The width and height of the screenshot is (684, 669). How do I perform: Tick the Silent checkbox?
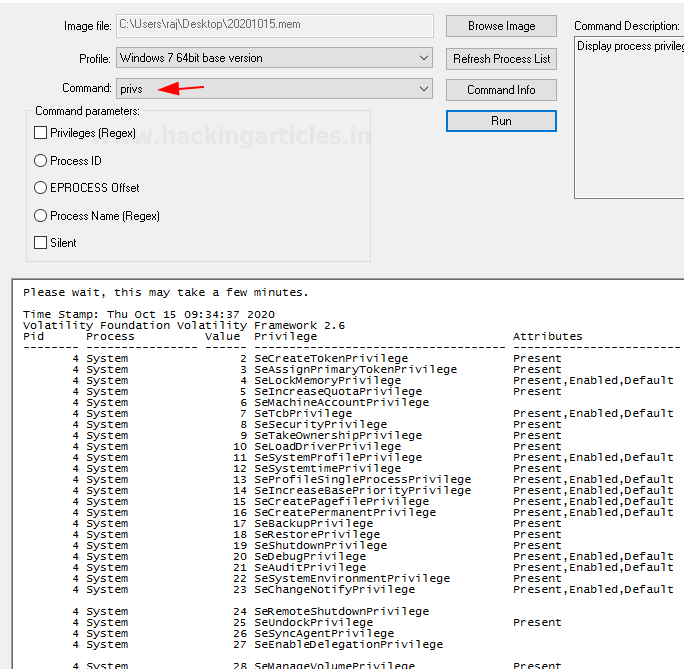[41, 242]
